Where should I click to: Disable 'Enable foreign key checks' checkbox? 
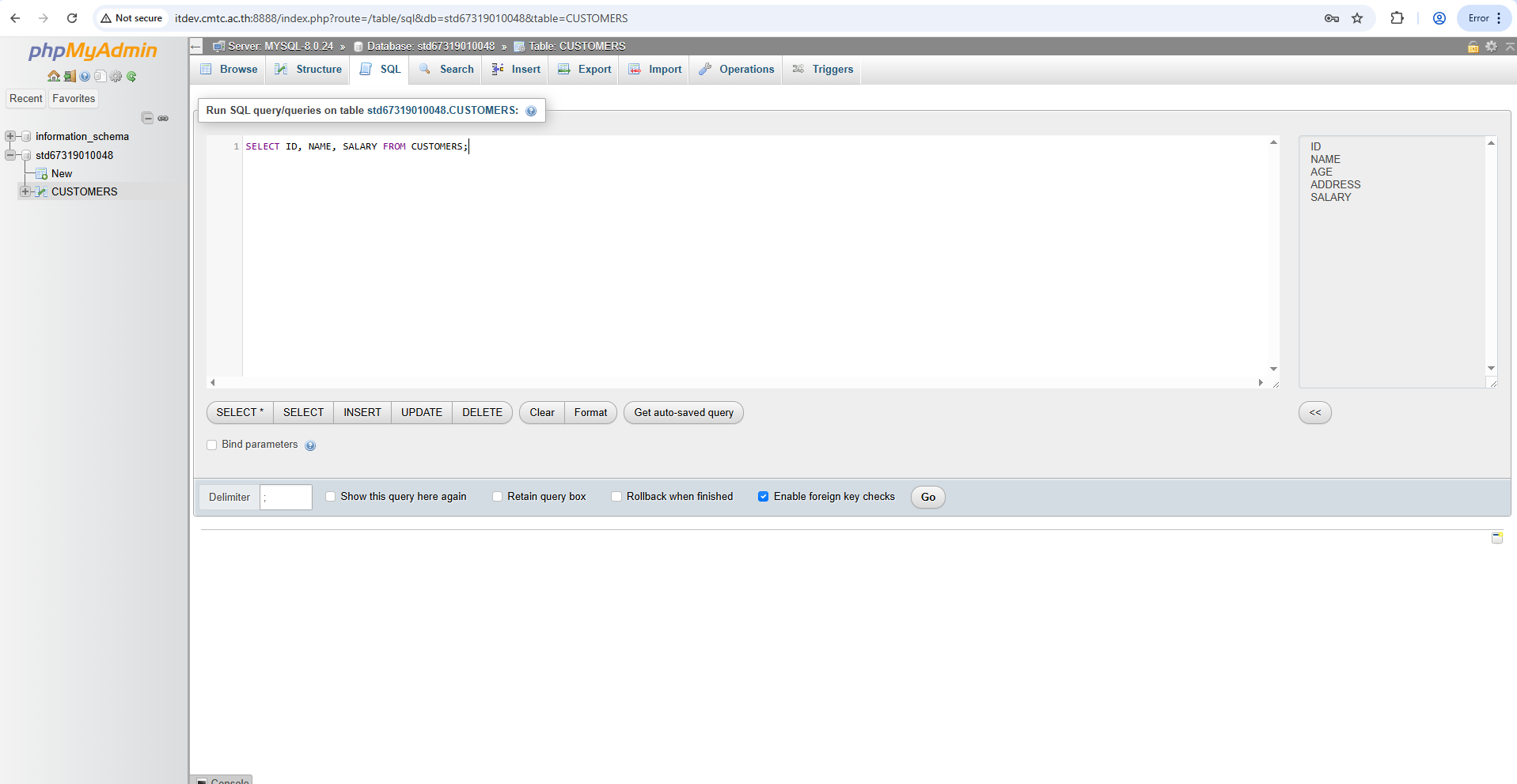tap(763, 497)
